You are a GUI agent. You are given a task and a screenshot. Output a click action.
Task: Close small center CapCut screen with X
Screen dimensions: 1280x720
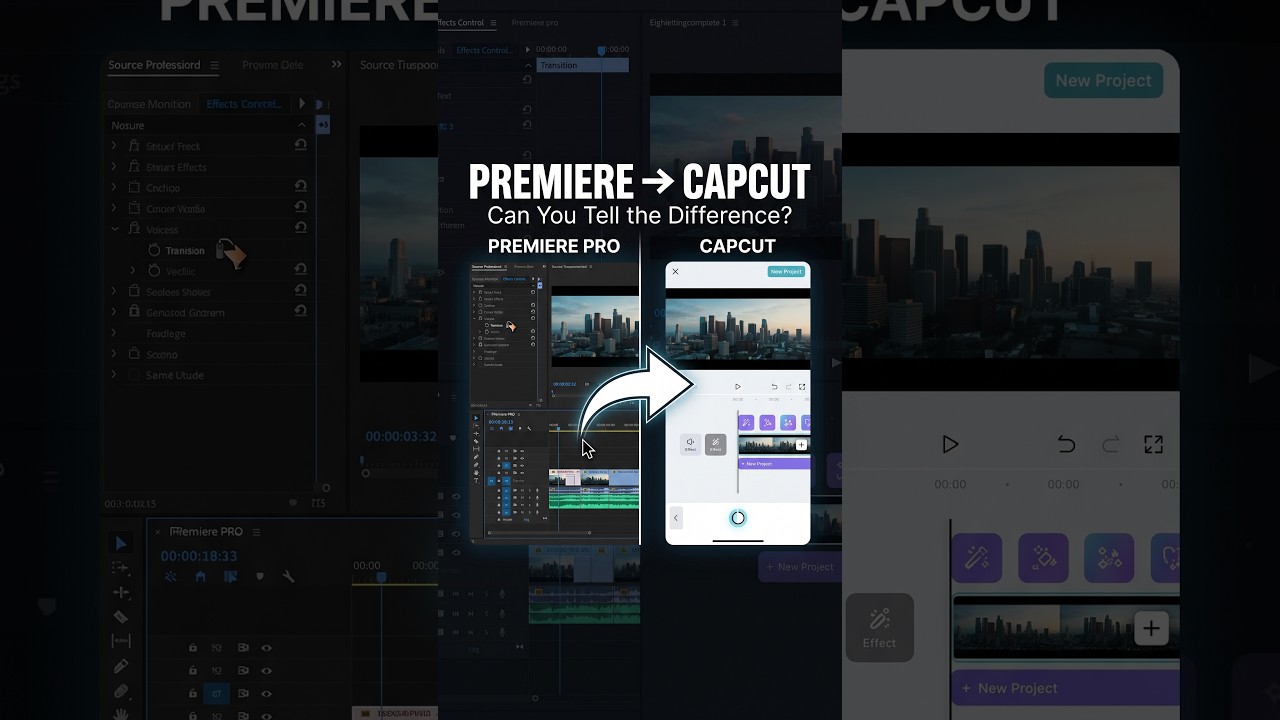click(675, 271)
